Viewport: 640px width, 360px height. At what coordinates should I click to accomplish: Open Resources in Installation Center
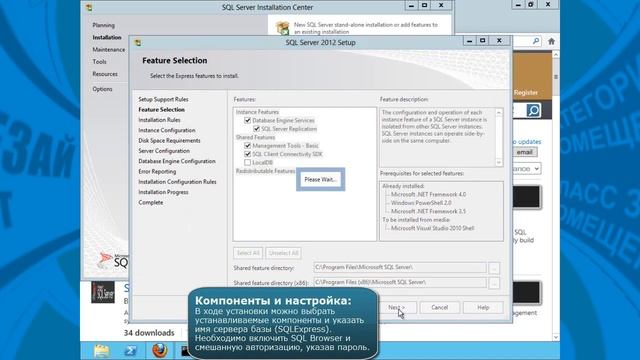tap(105, 74)
